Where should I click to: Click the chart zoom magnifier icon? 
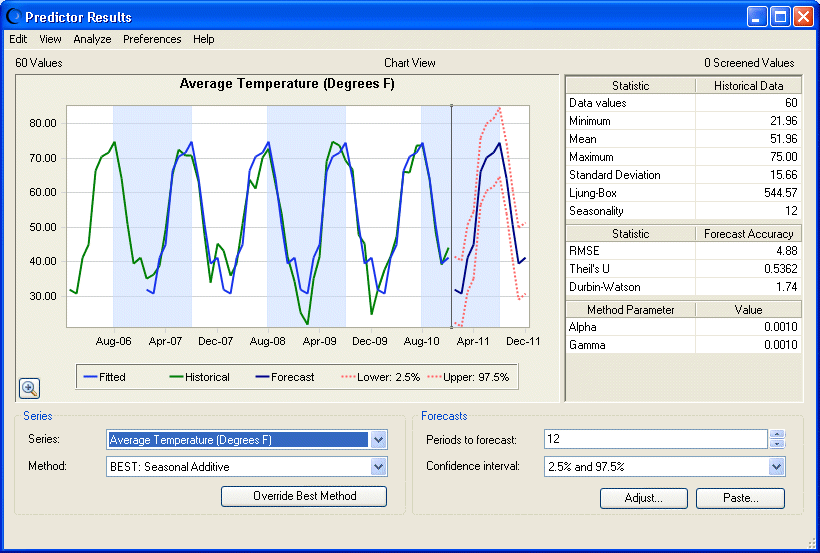coord(29,388)
